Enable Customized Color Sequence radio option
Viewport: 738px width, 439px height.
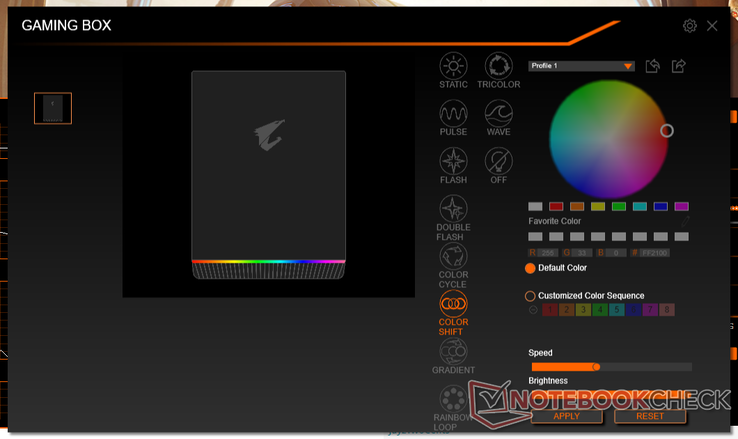point(530,296)
